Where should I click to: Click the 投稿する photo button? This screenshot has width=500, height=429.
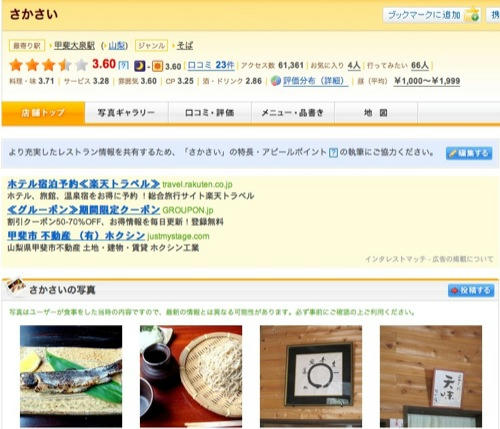click(x=471, y=290)
